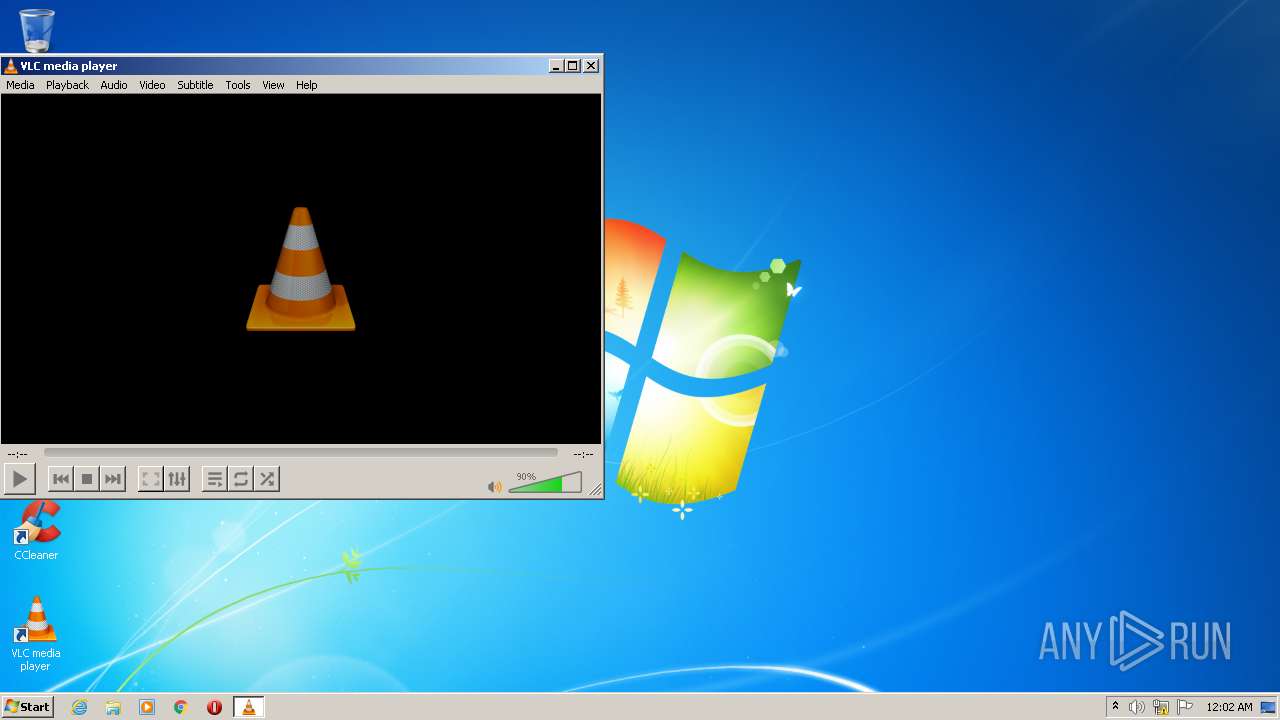Open Windows Explorer from taskbar
Image resolution: width=1280 pixels, height=720 pixels.
point(113,707)
